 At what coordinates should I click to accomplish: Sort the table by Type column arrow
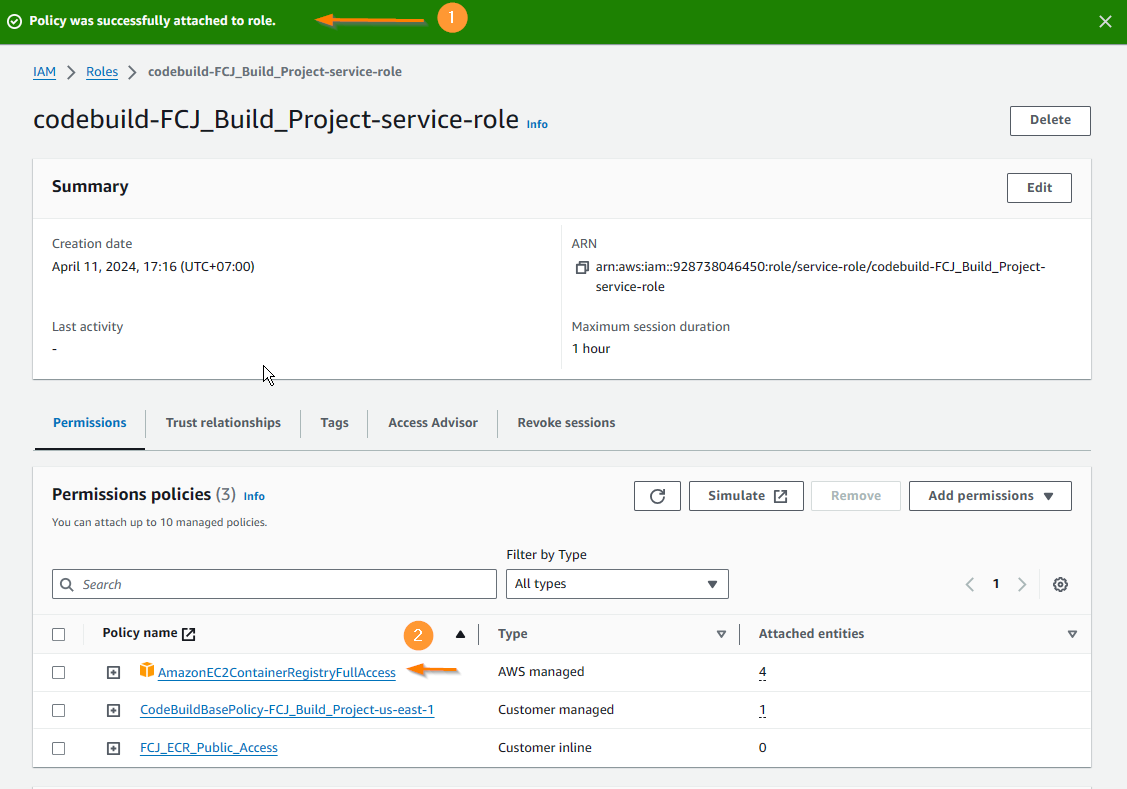(721, 634)
